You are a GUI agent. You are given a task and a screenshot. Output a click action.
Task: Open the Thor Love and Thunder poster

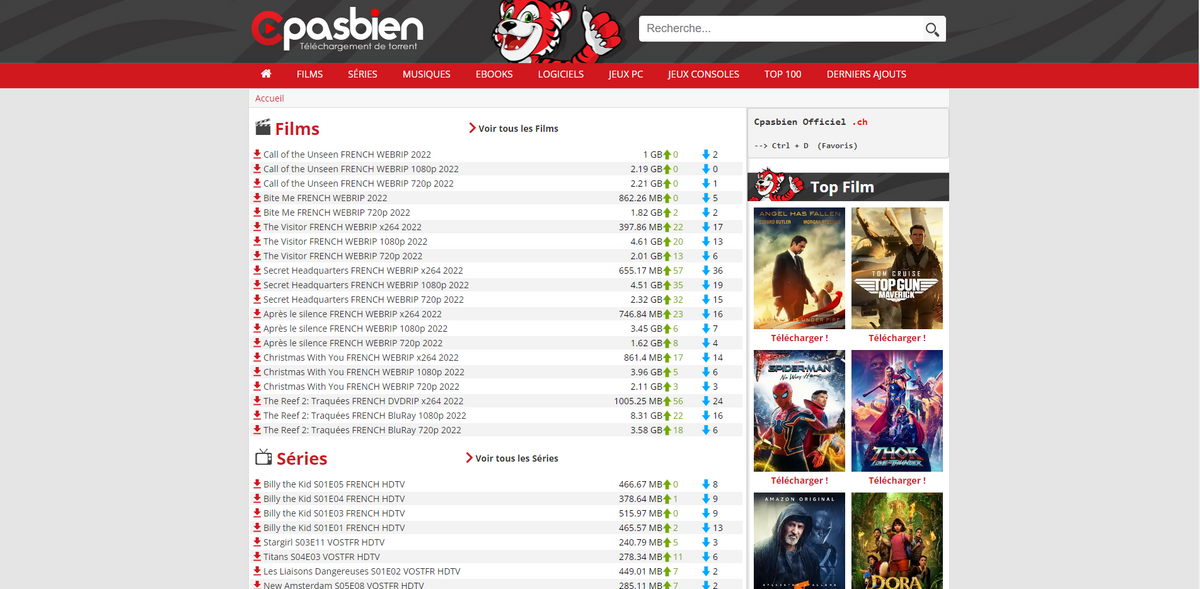(897, 410)
